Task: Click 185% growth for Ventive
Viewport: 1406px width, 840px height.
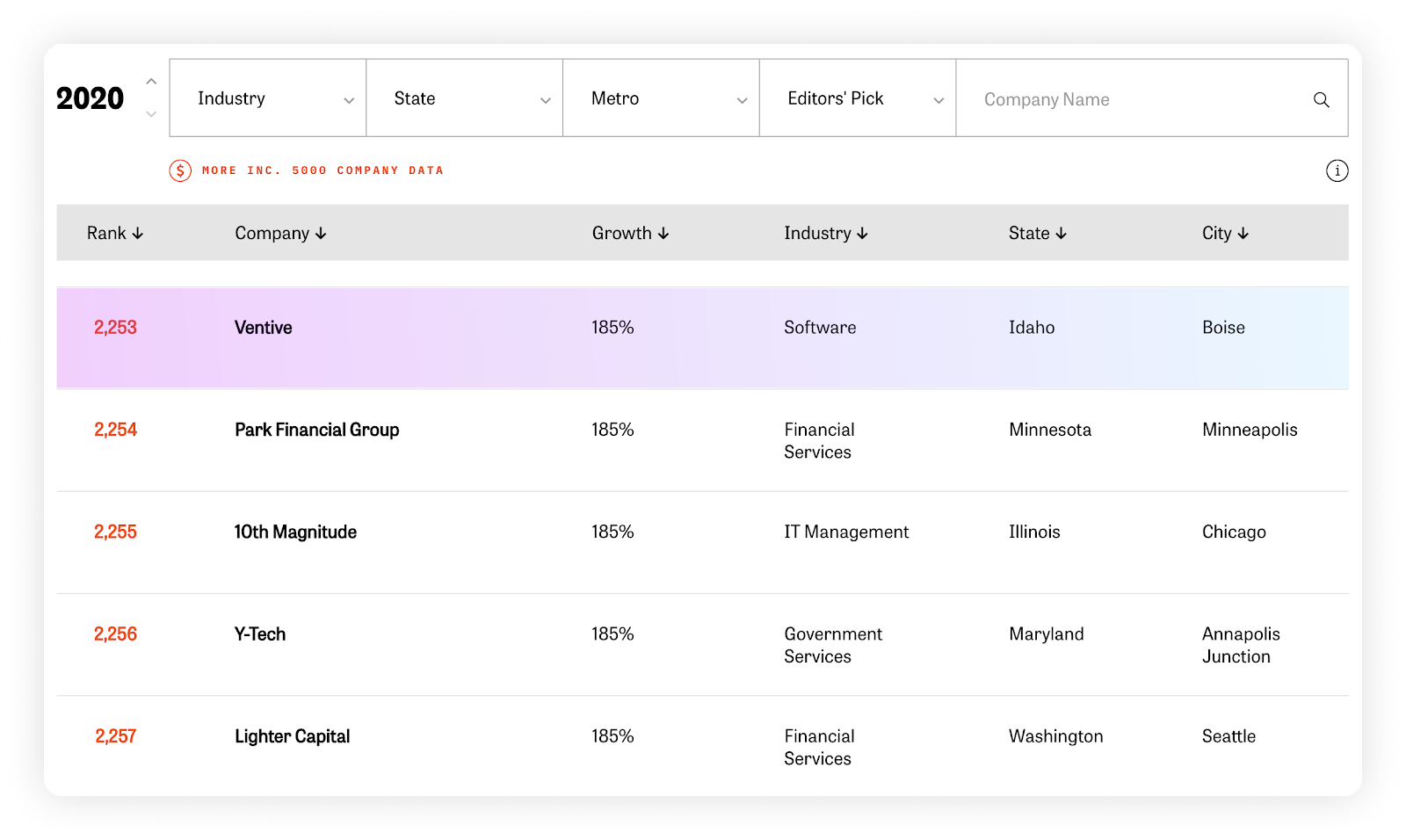Action: [612, 327]
